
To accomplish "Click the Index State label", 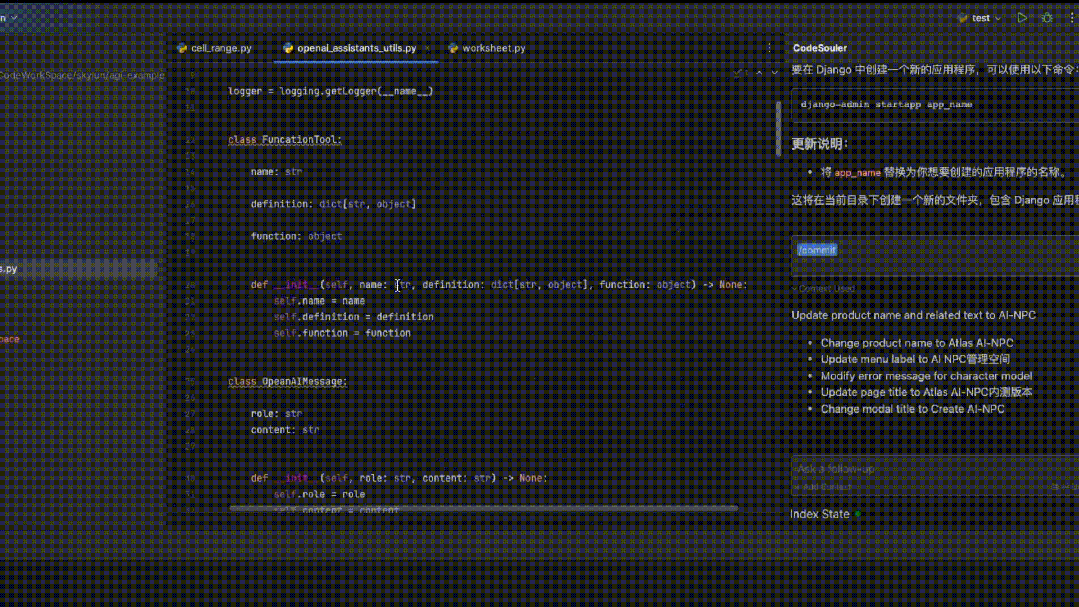I will coord(820,514).
